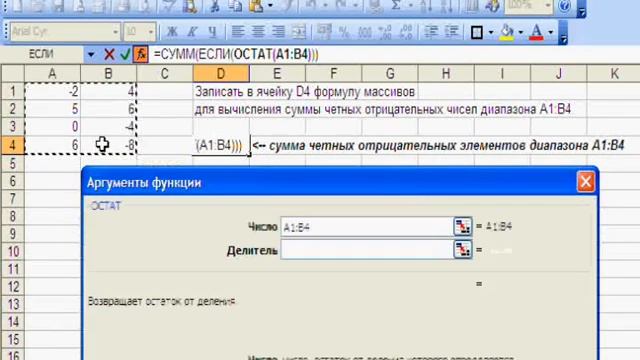Click cell D4 showing (A1:B4)))
Viewport: 640px width, 360px height.
point(221,145)
